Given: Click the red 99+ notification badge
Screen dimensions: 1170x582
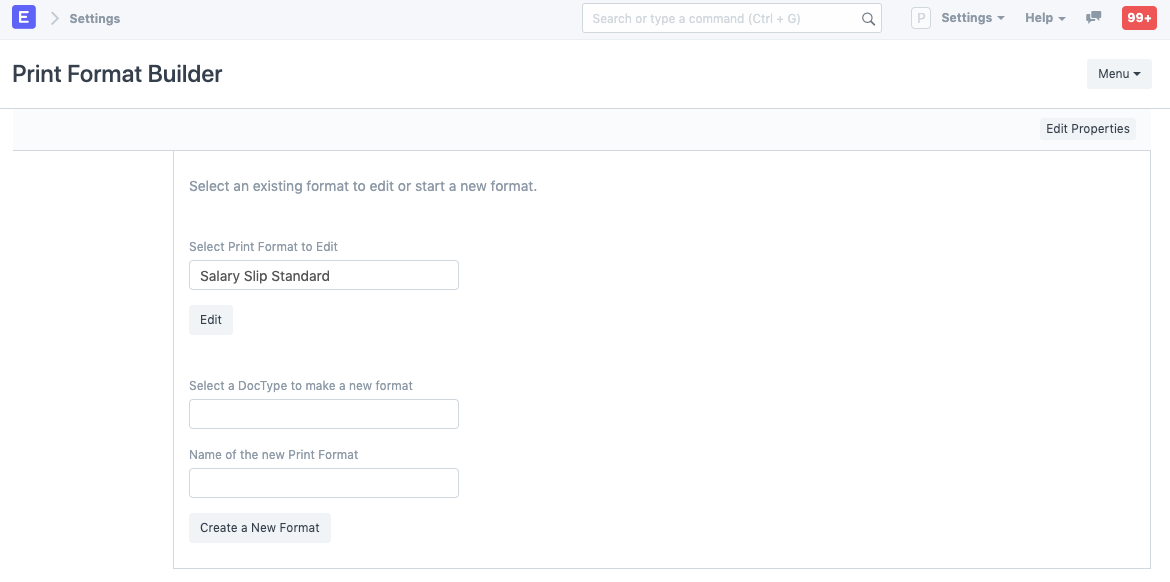Looking at the screenshot, I should point(1139,17).
